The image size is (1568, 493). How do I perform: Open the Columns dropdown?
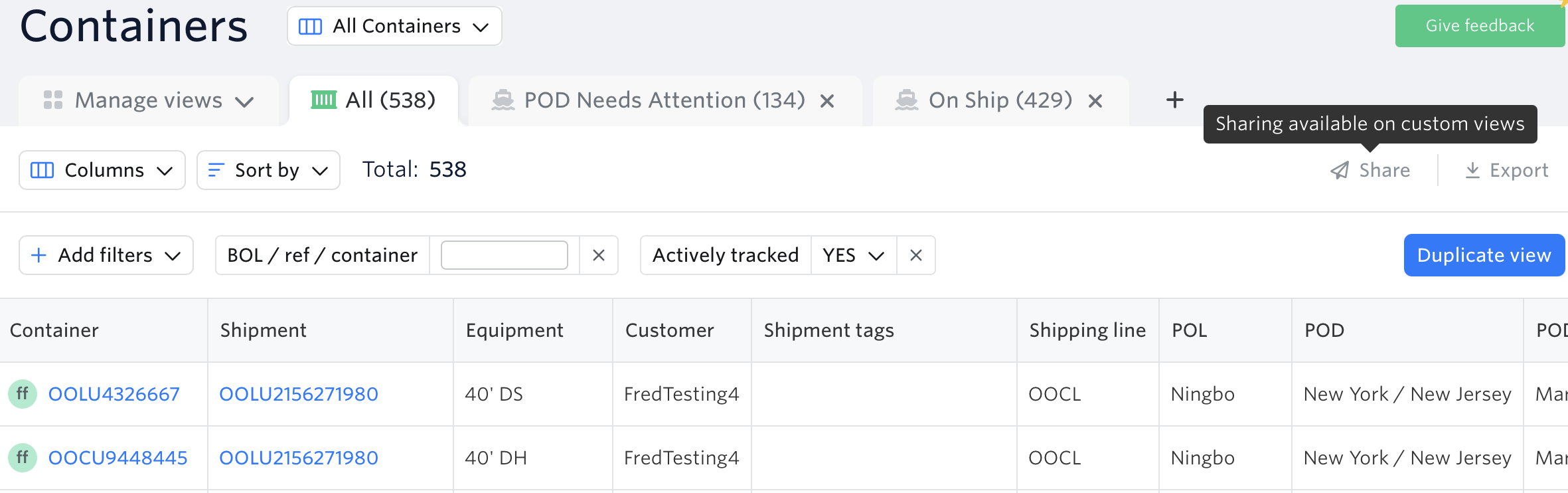(x=102, y=171)
